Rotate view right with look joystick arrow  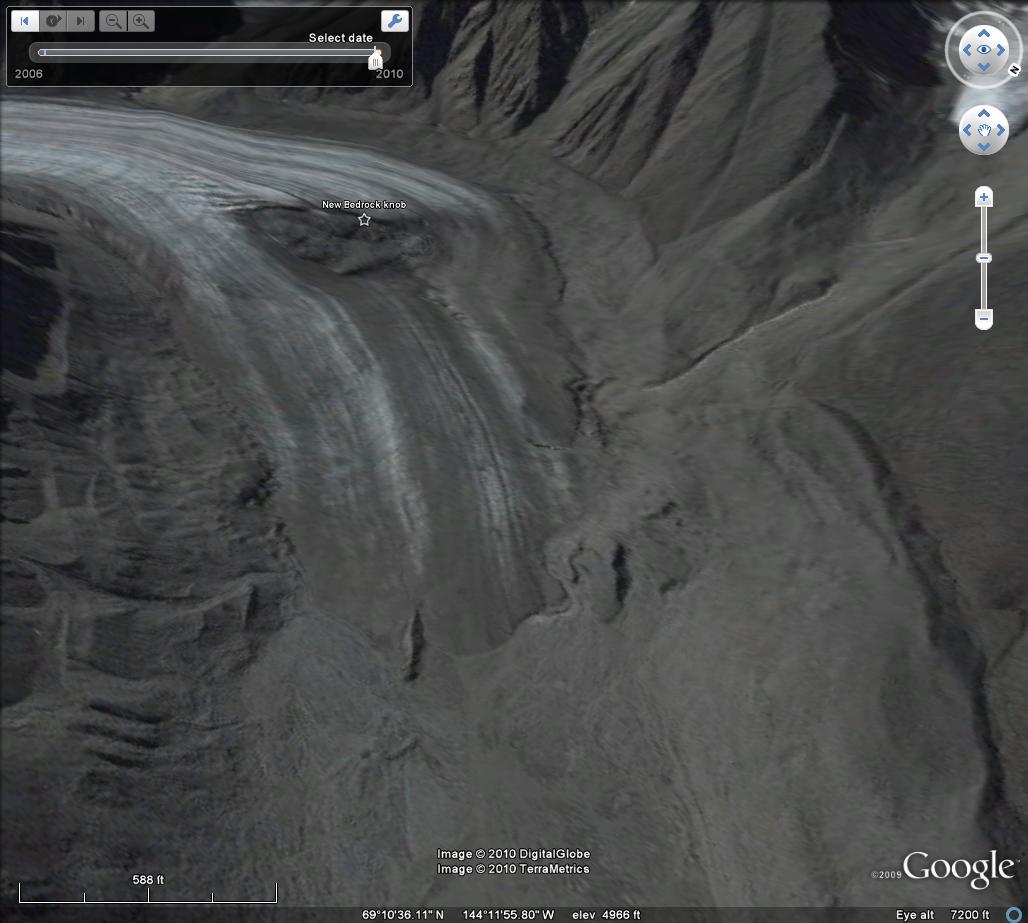(1002, 49)
